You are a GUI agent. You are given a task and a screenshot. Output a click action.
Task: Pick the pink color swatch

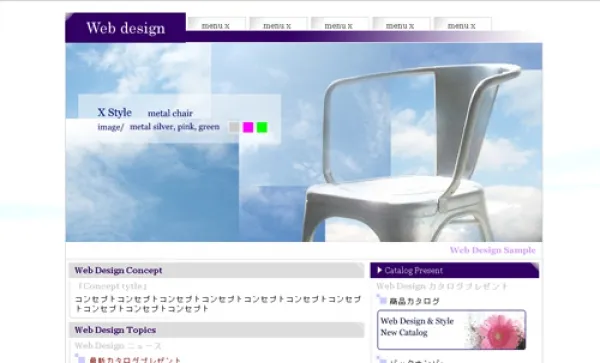pos(248,127)
